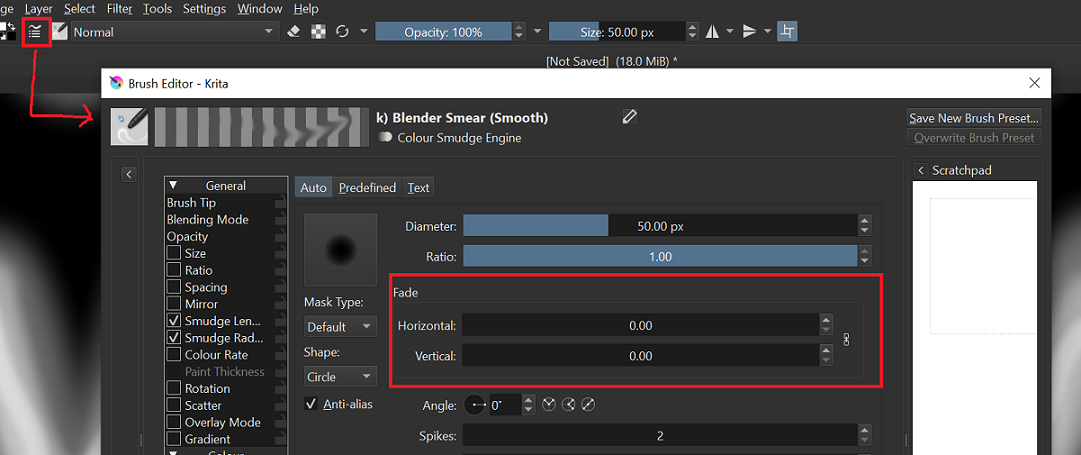Toggle preserve alpha checkerboard icon
Screen dimensions: 1081x455
tap(318, 32)
